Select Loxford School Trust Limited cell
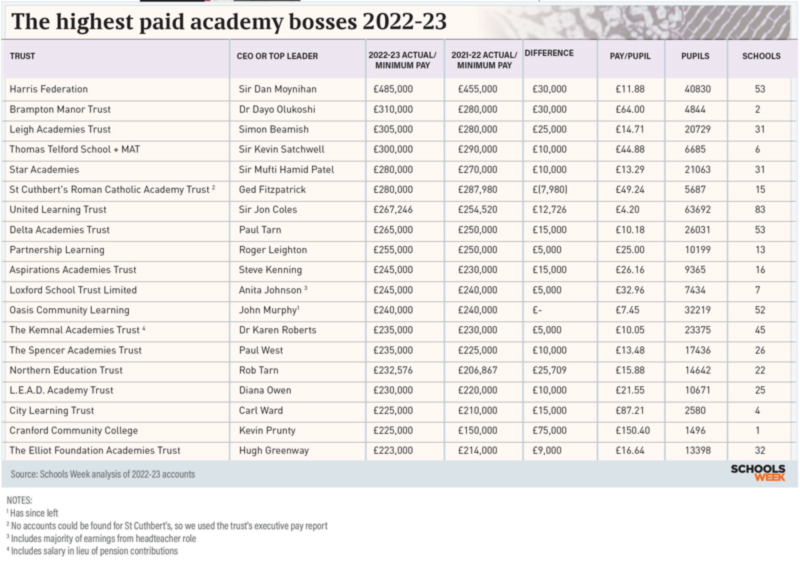 (x=73, y=290)
